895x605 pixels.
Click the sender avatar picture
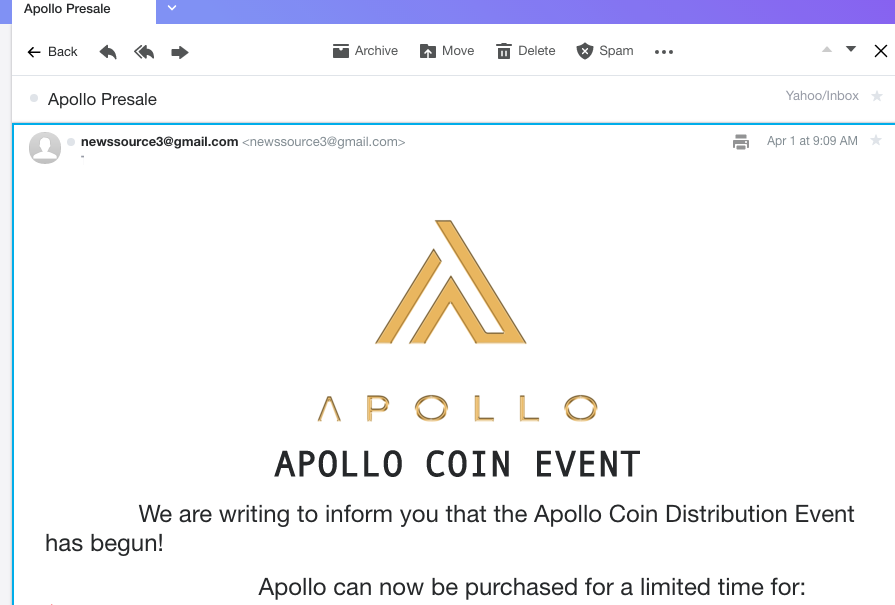[x=45, y=148]
